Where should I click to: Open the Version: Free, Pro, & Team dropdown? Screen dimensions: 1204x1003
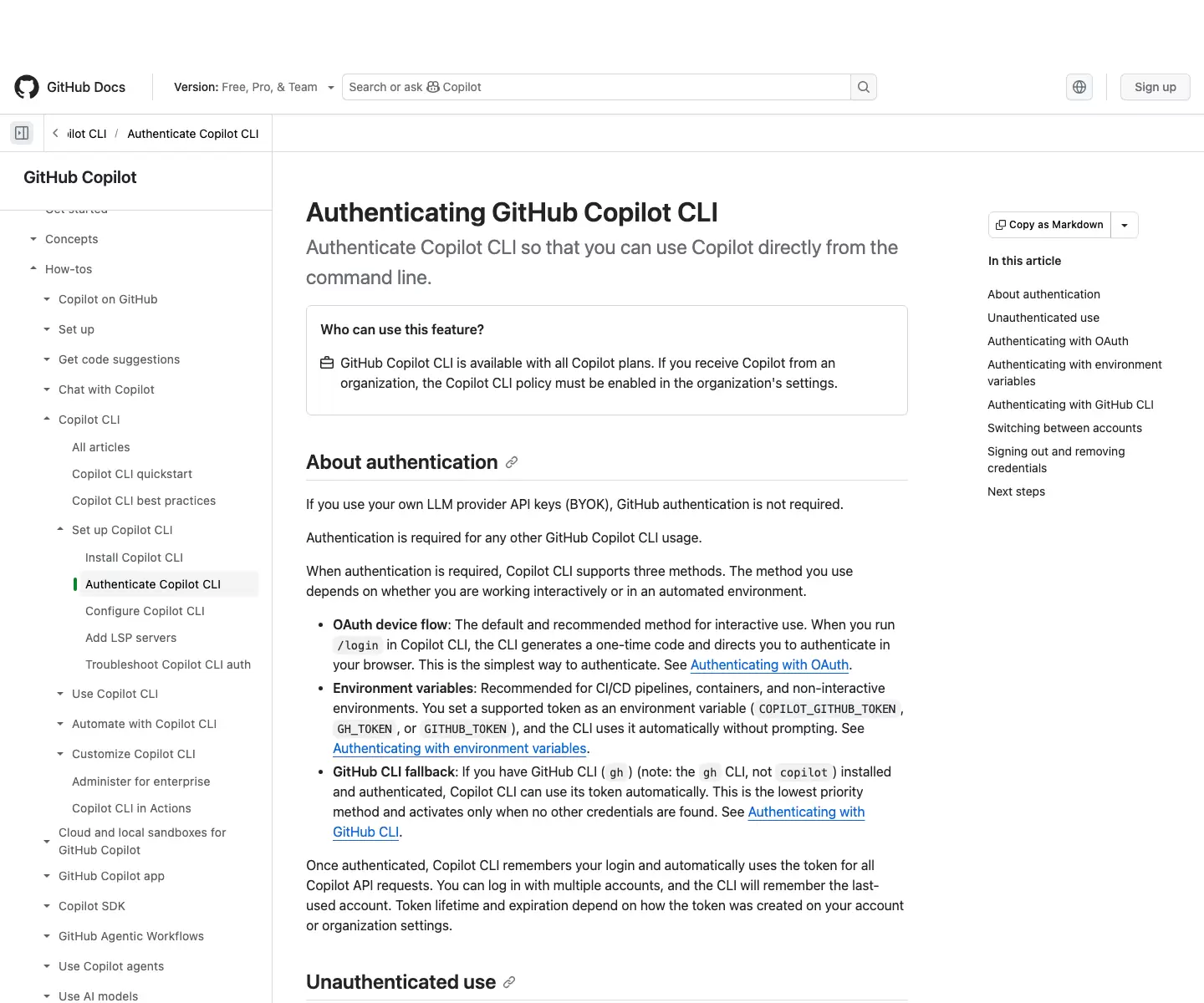point(254,87)
